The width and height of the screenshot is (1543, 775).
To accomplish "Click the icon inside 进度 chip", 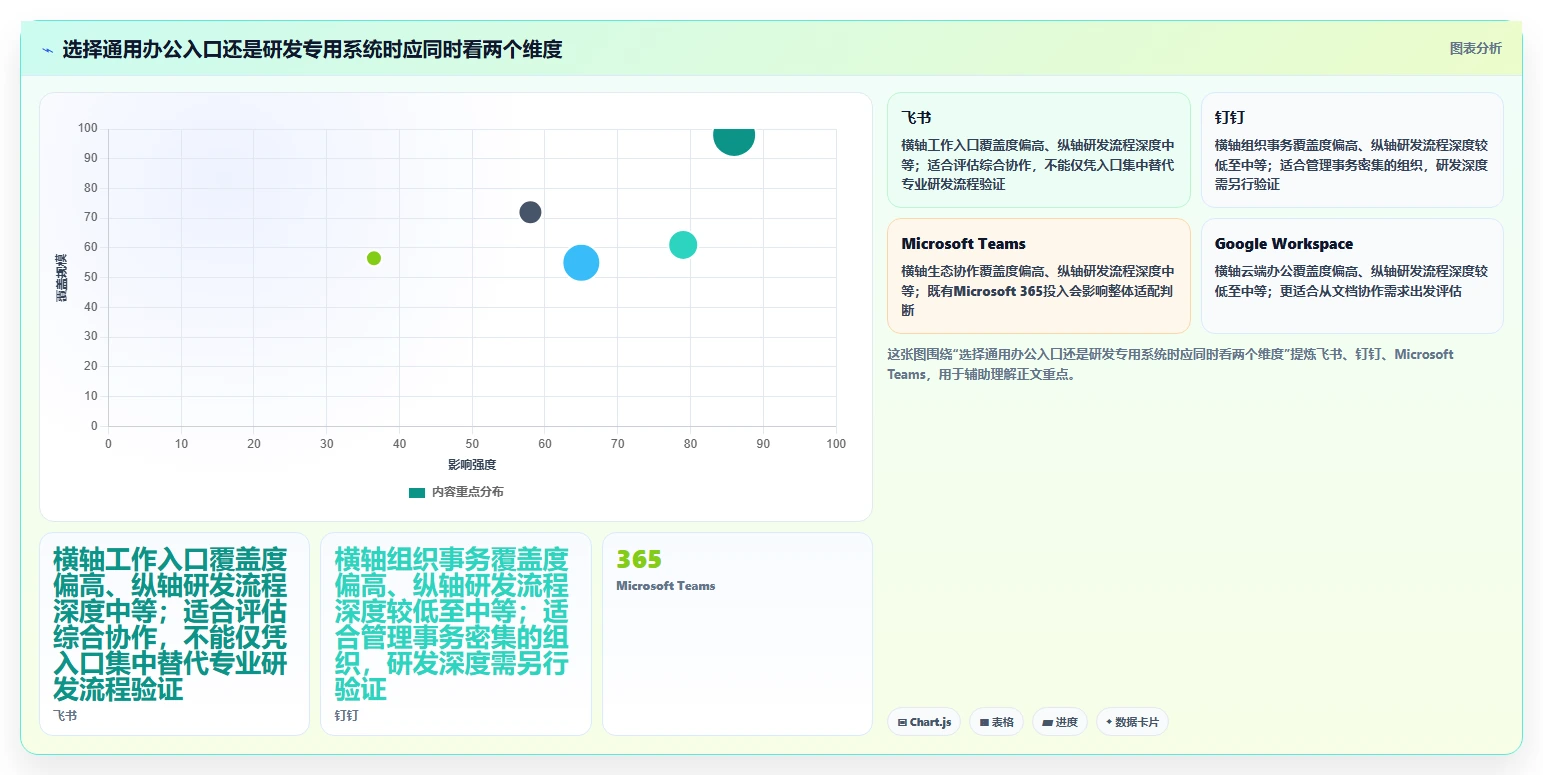I will (1047, 722).
